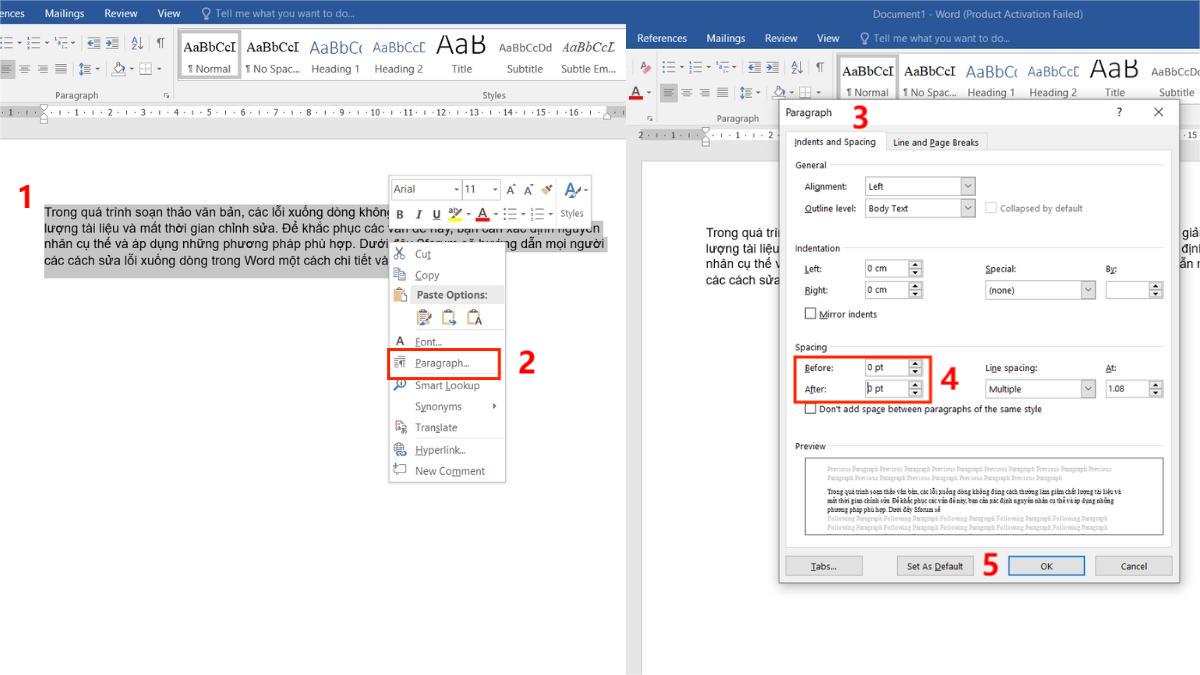This screenshot has height=675, width=1200.
Task: Click the Left indentation field showing 0 cm
Action: point(886,268)
